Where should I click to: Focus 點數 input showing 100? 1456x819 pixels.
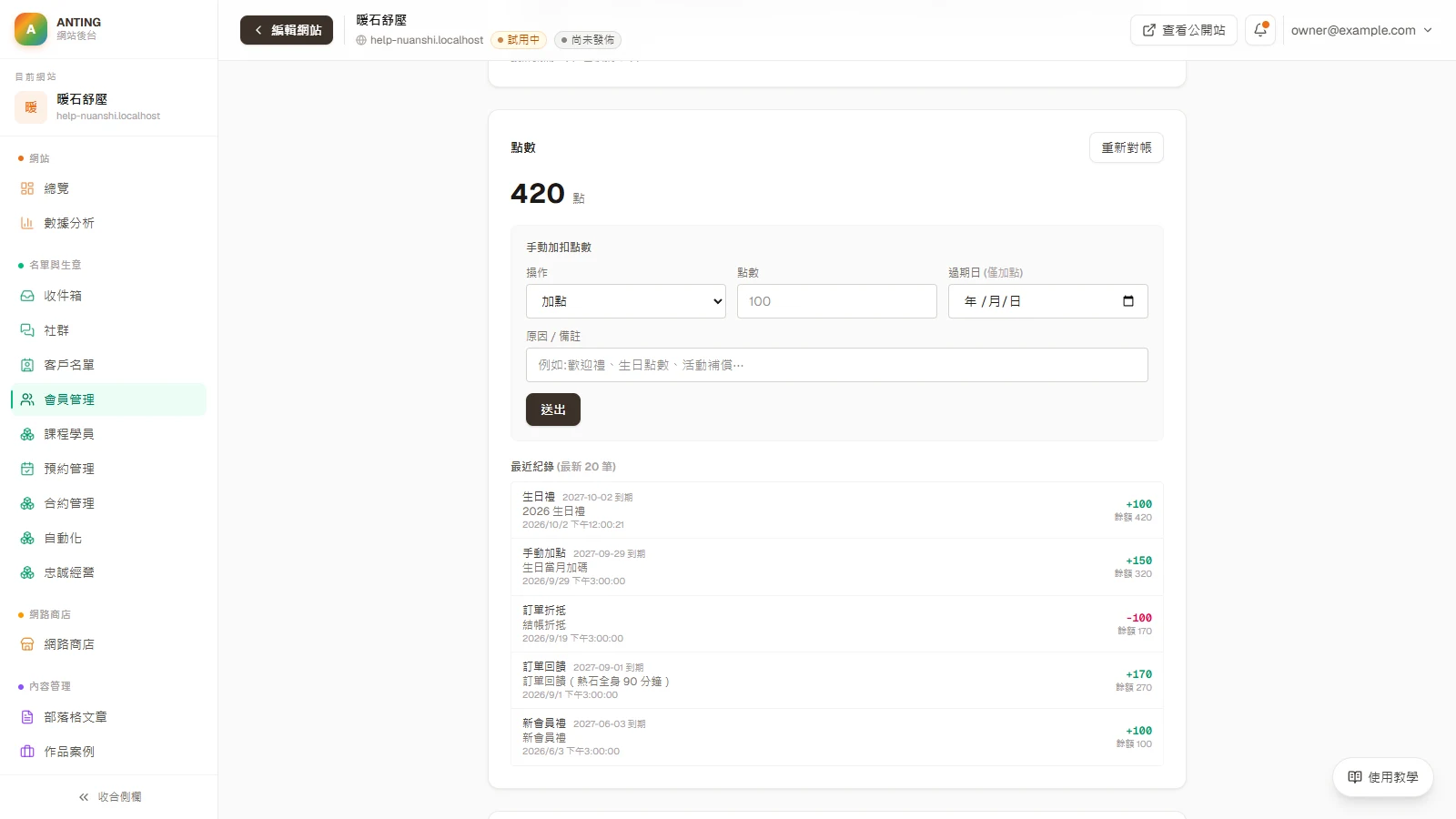837,301
